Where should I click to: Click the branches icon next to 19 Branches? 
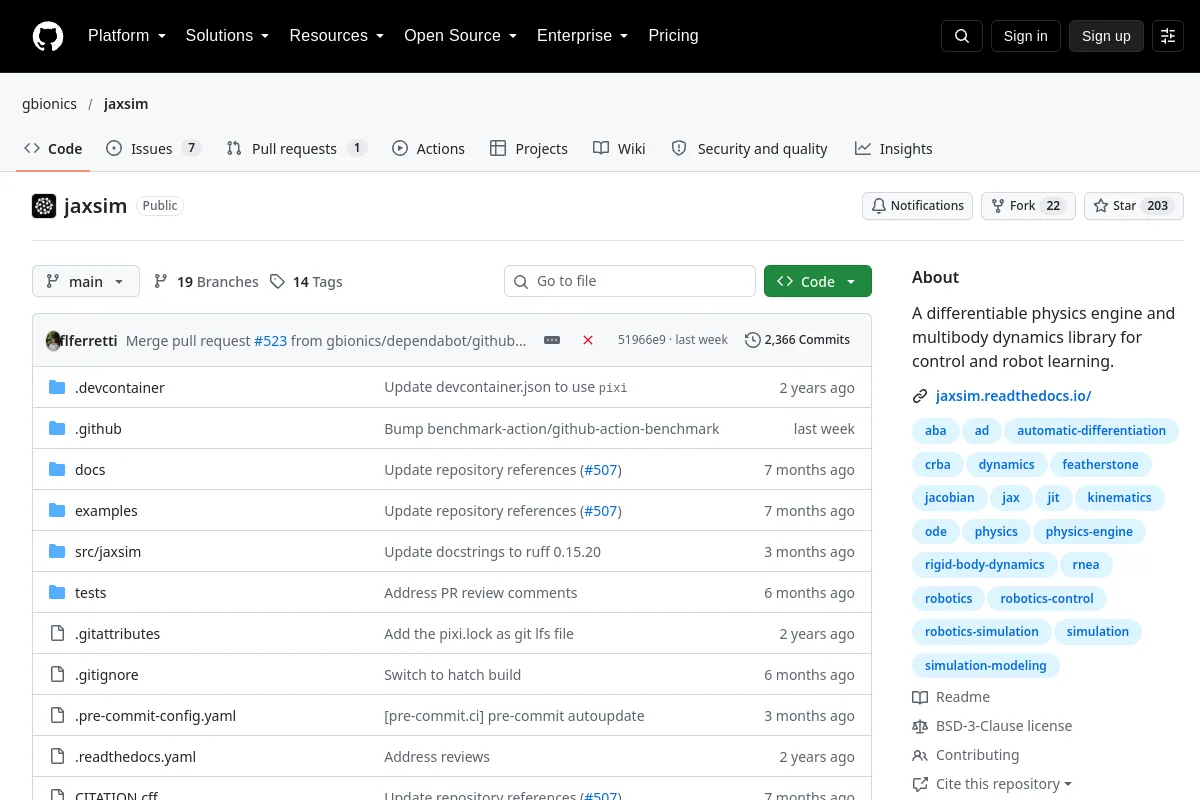(x=161, y=282)
